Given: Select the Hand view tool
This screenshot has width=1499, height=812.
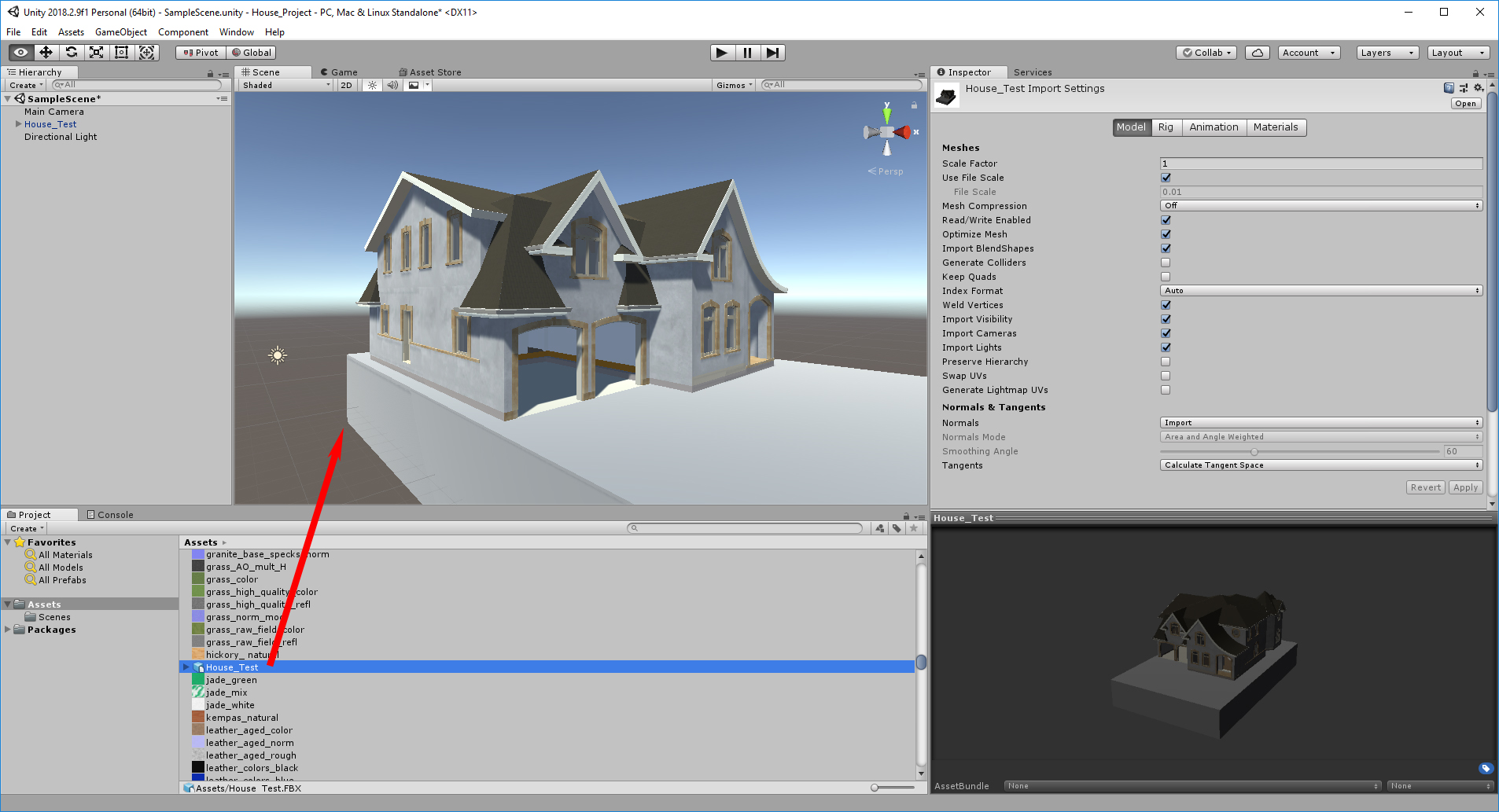Looking at the screenshot, I should [x=21, y=53].
